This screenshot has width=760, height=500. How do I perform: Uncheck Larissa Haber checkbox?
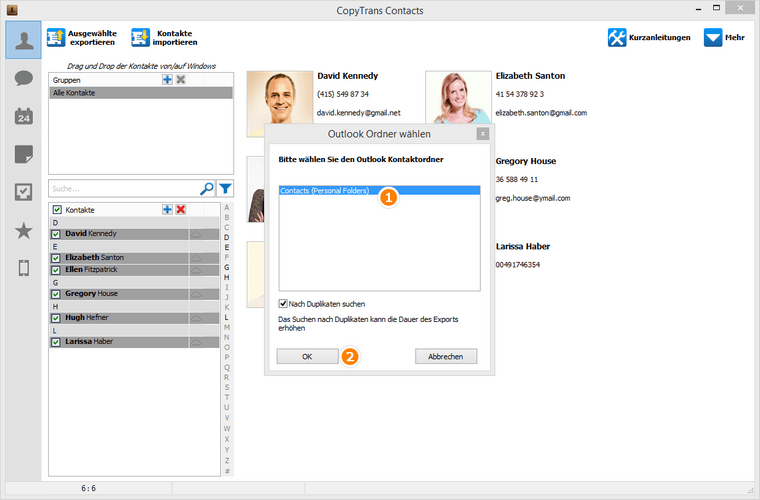[56, 342]
